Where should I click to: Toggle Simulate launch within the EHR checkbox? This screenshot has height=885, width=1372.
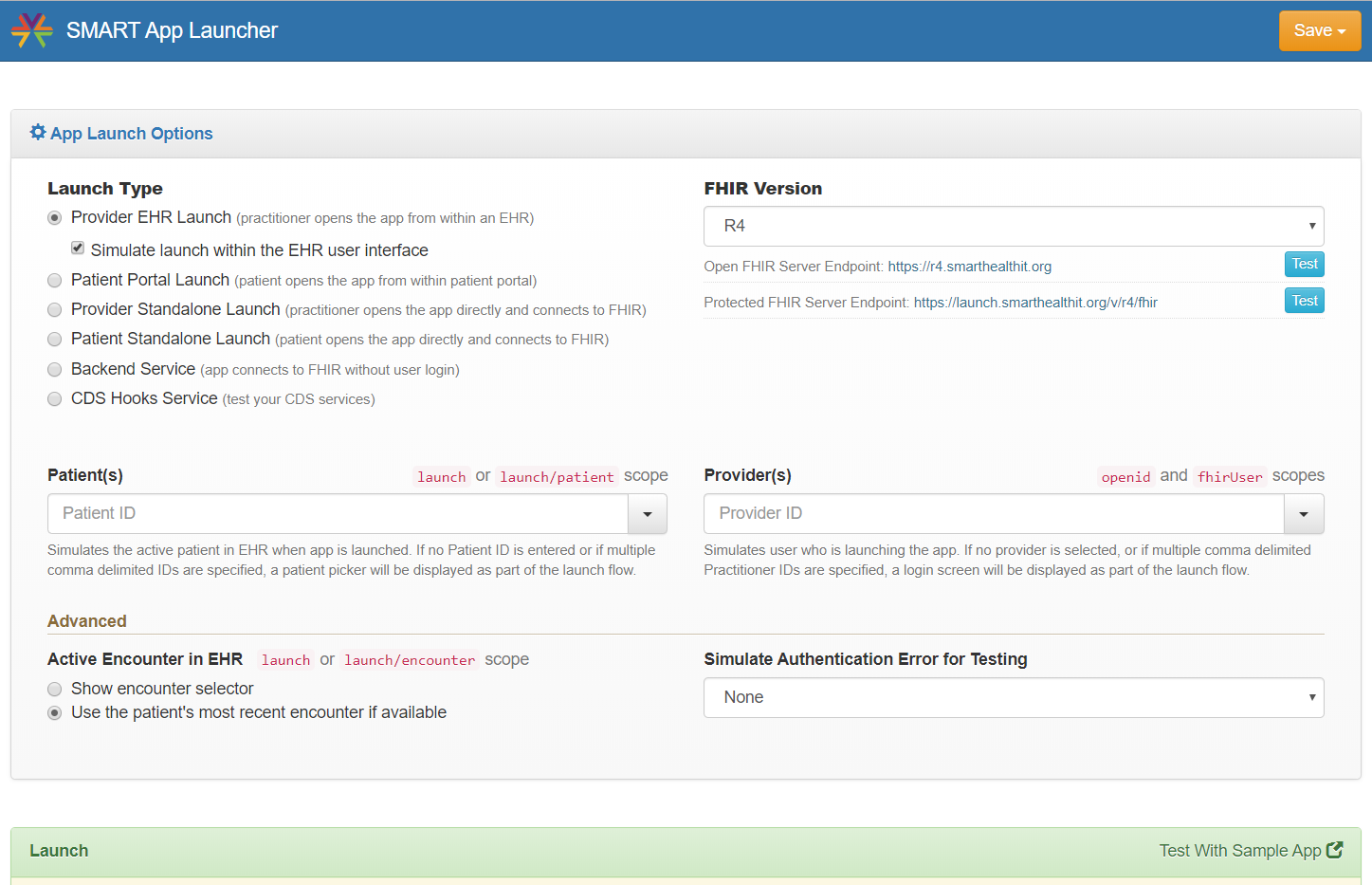pos(78,249)
